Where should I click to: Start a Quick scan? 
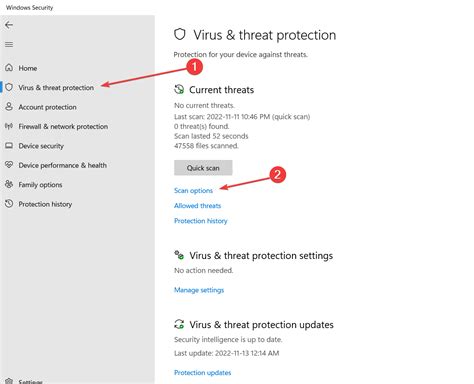(203, 168)
